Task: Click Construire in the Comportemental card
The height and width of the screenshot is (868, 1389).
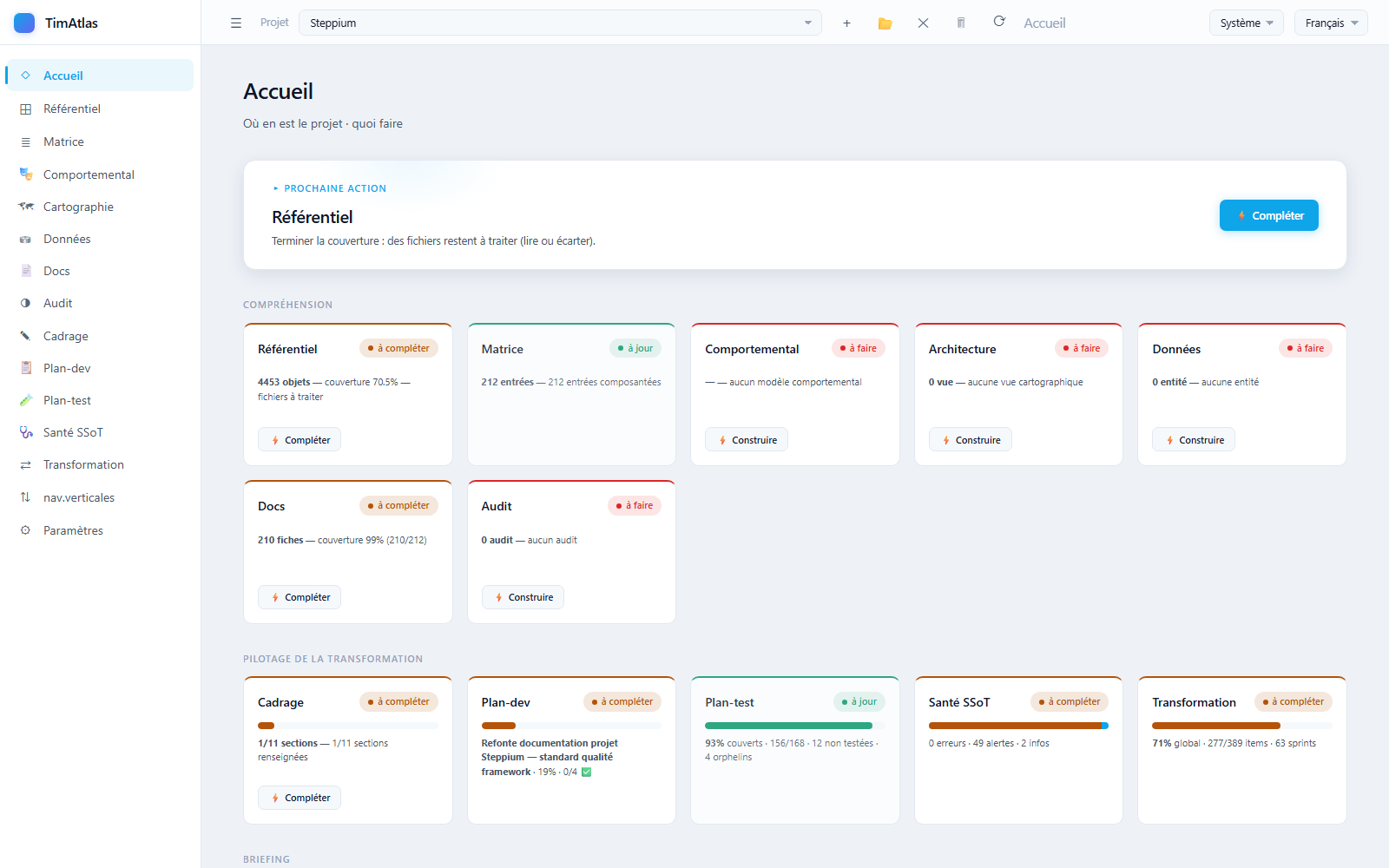Action: pos(747,440)
